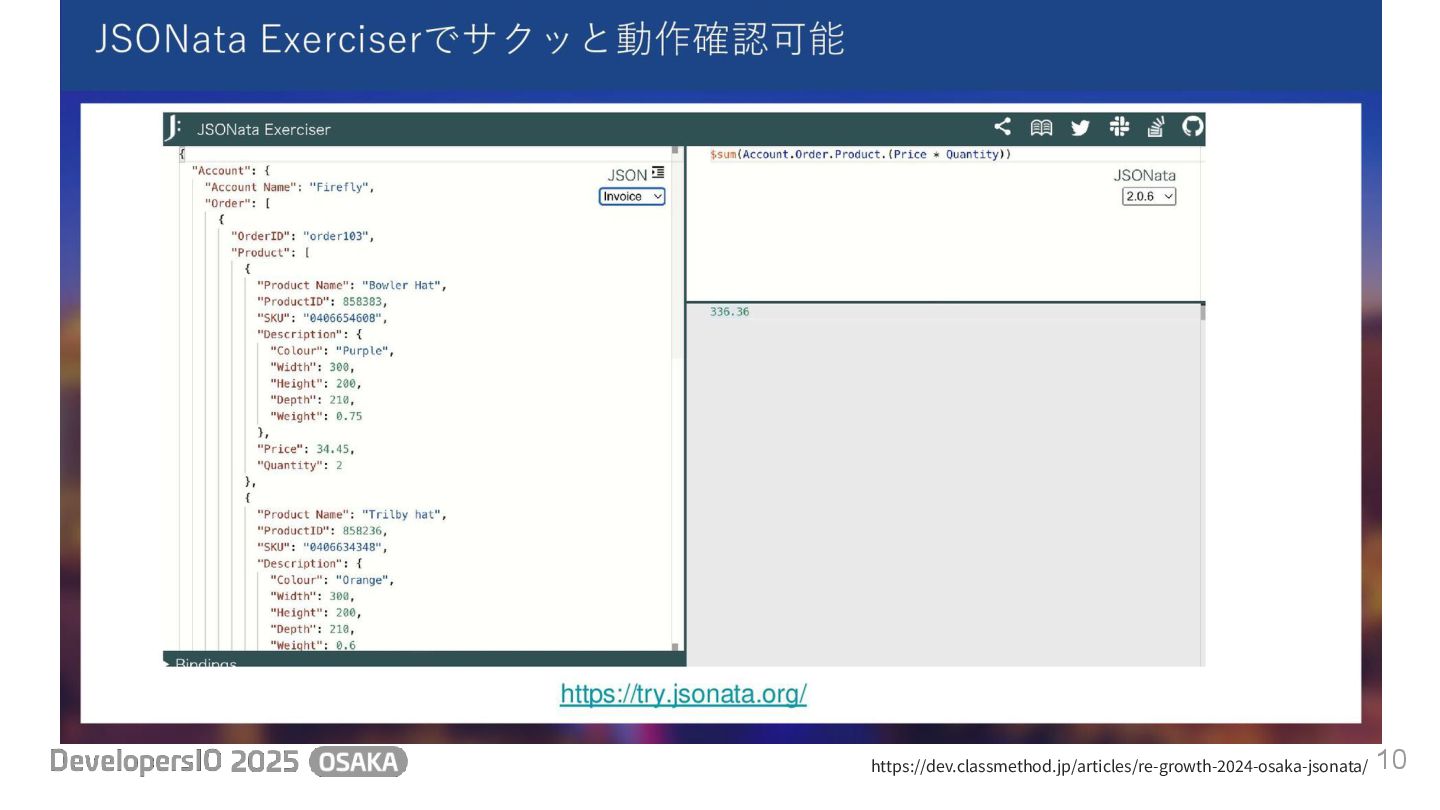
Task: Click the "Quantity": 2 line
Action: 300,465
